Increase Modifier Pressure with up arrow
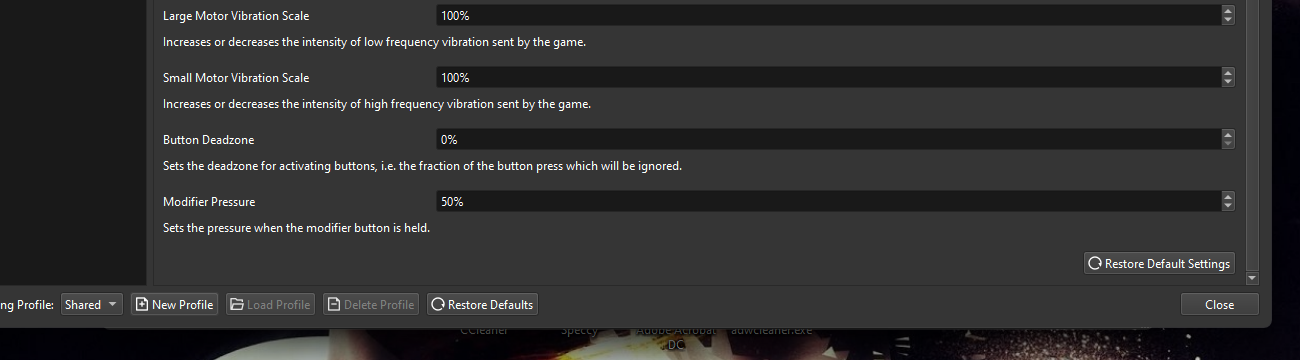 click(x=1228, y=196)
